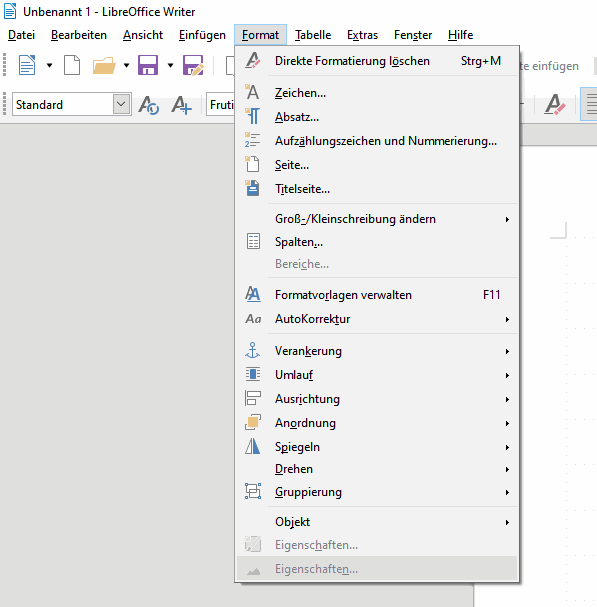The image size is (597, 607).
Task: Click the font name field
Action: [221, 105]
